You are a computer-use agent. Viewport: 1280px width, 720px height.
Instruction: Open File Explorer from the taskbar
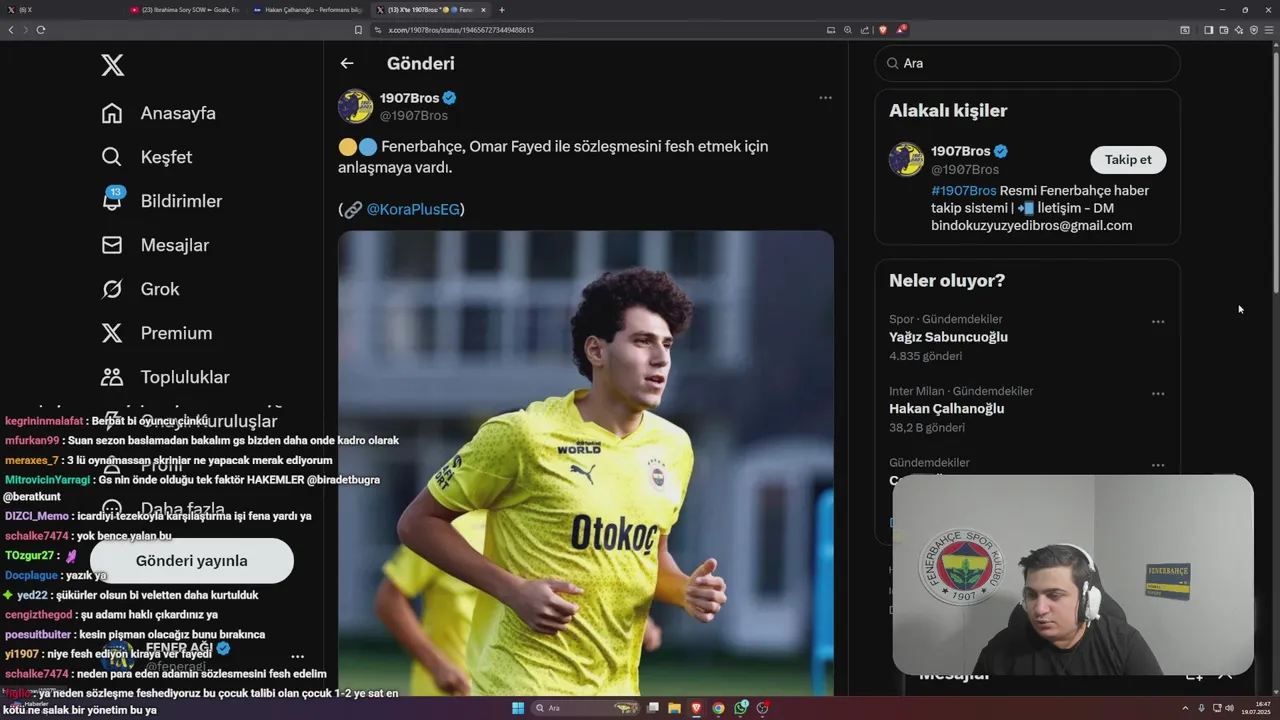[674, 708]
